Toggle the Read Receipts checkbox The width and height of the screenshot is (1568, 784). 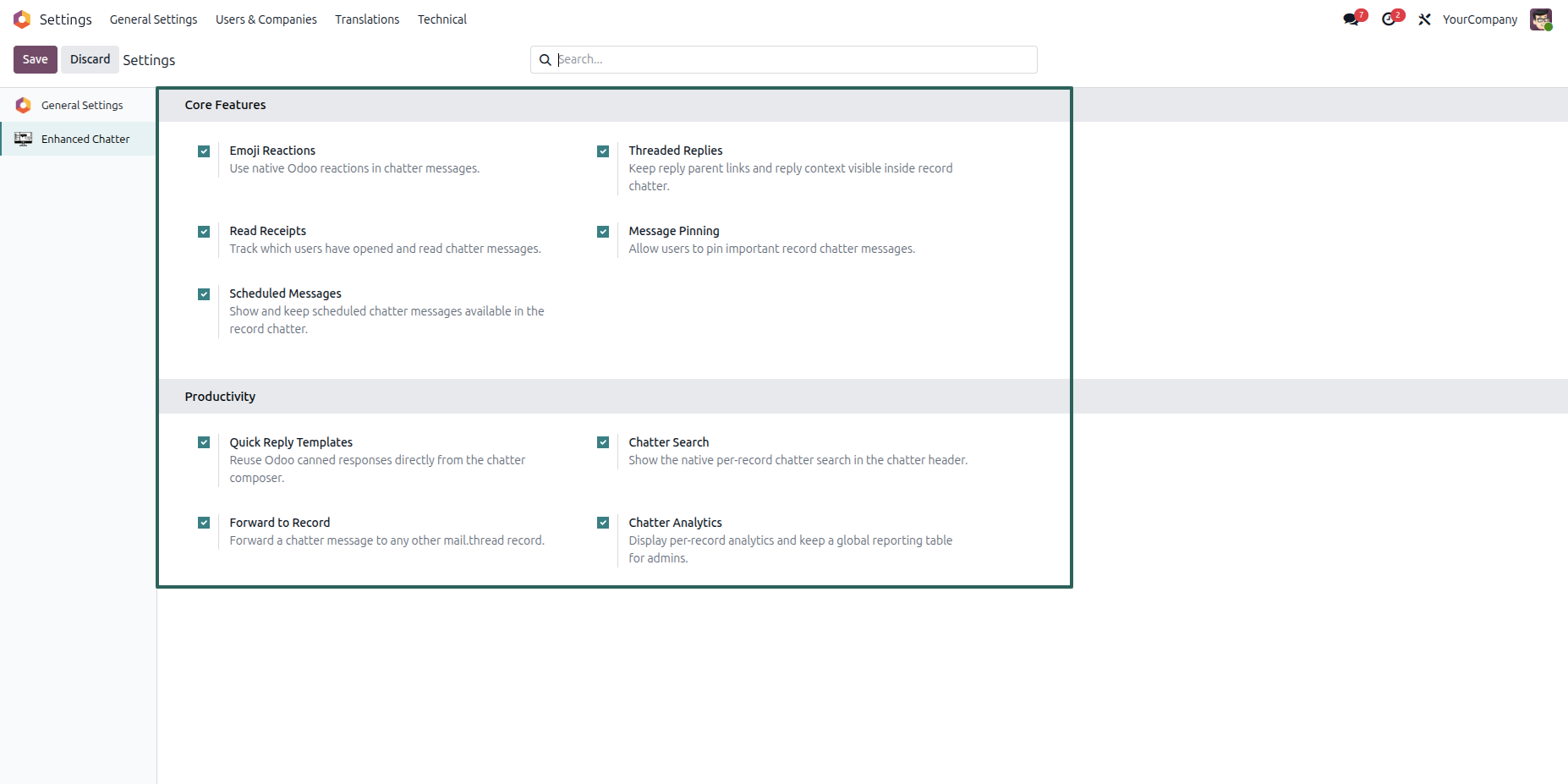click(x=204, y=232)
